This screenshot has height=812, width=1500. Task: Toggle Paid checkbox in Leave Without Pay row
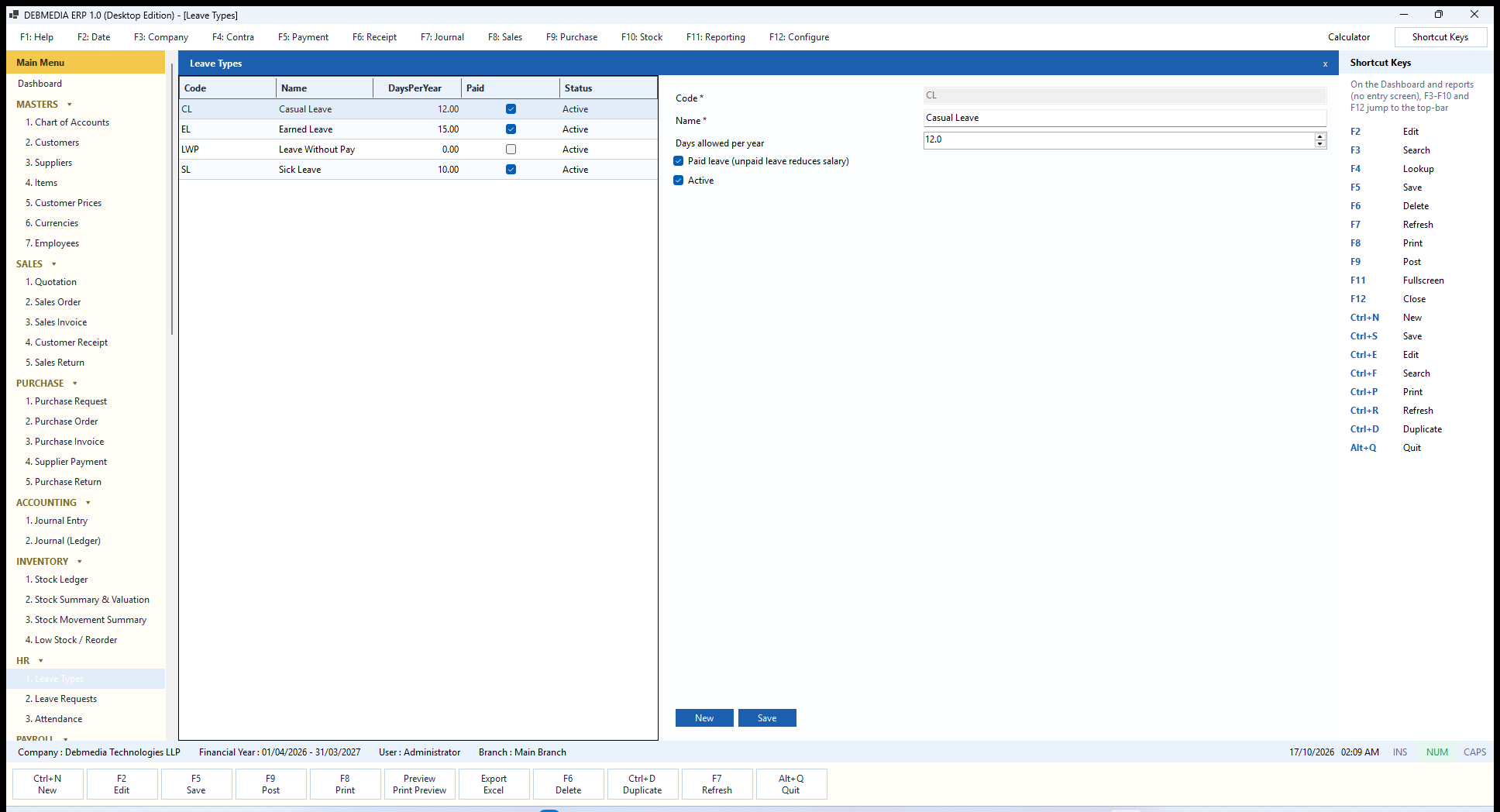(x=511, y=150)
